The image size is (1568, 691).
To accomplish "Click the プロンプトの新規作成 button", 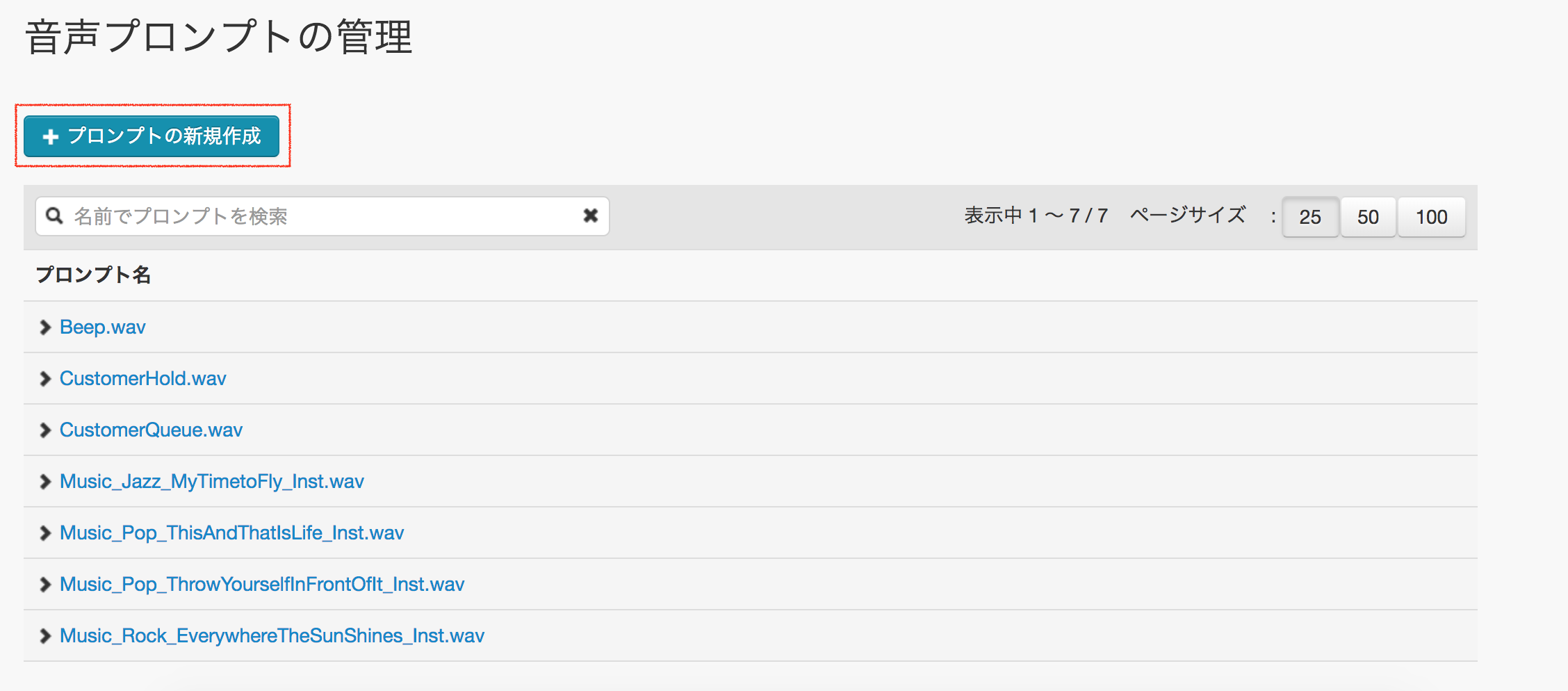I will 164,136.
